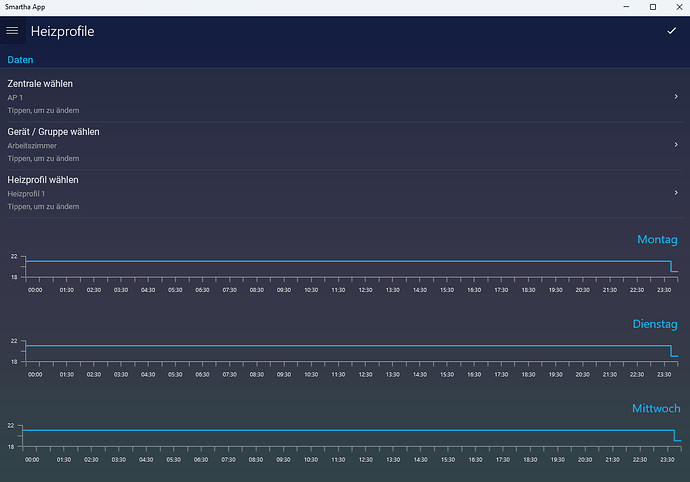The width and height of the screenshot is (690, 482).
Task: Select the Dienstag day label
Action: point(655,324)
